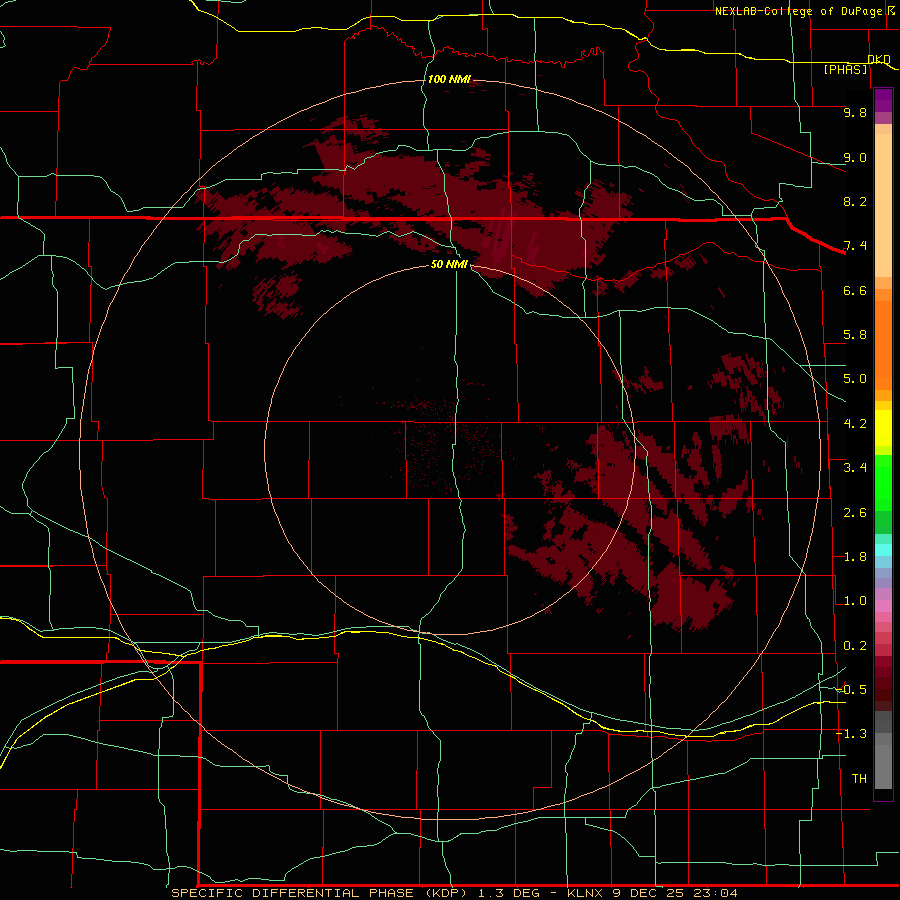The width and height of the screenshot is (900, 900).
Task: Select the 0.2 value on the color scale
Action: (855, 646)
